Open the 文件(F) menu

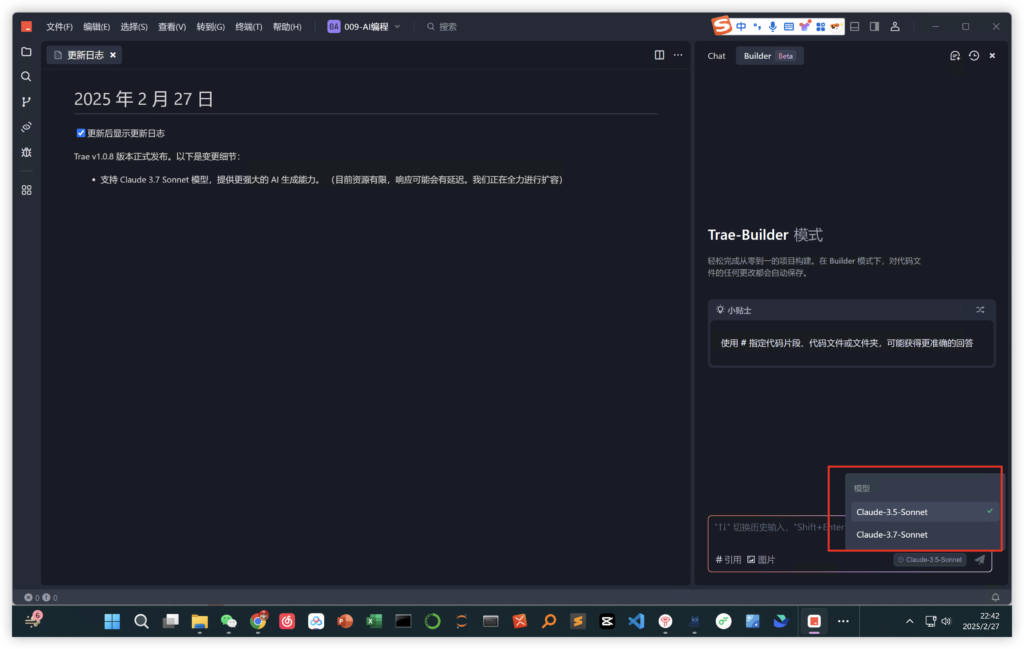tap(59, 27)
